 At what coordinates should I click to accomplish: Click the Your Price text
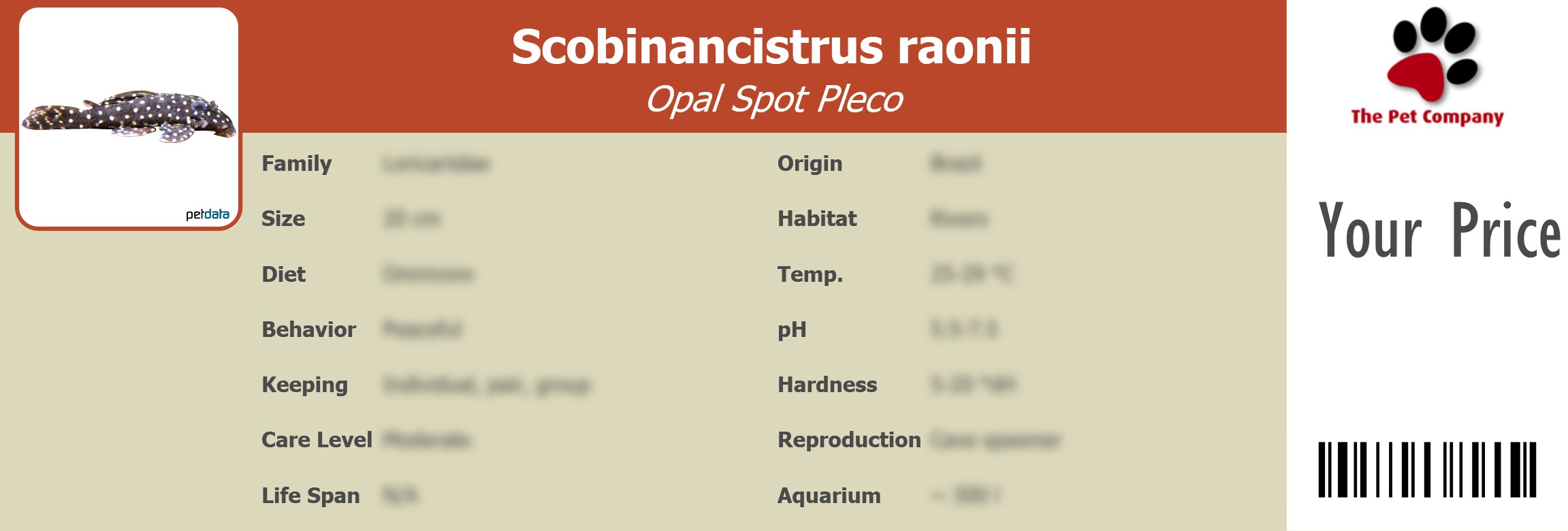(x=1439, y=231)
